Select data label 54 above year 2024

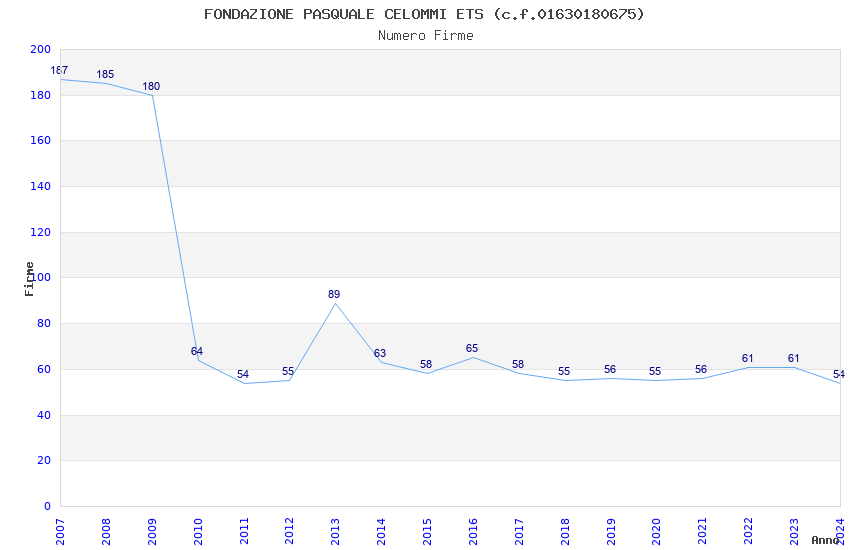839,374
